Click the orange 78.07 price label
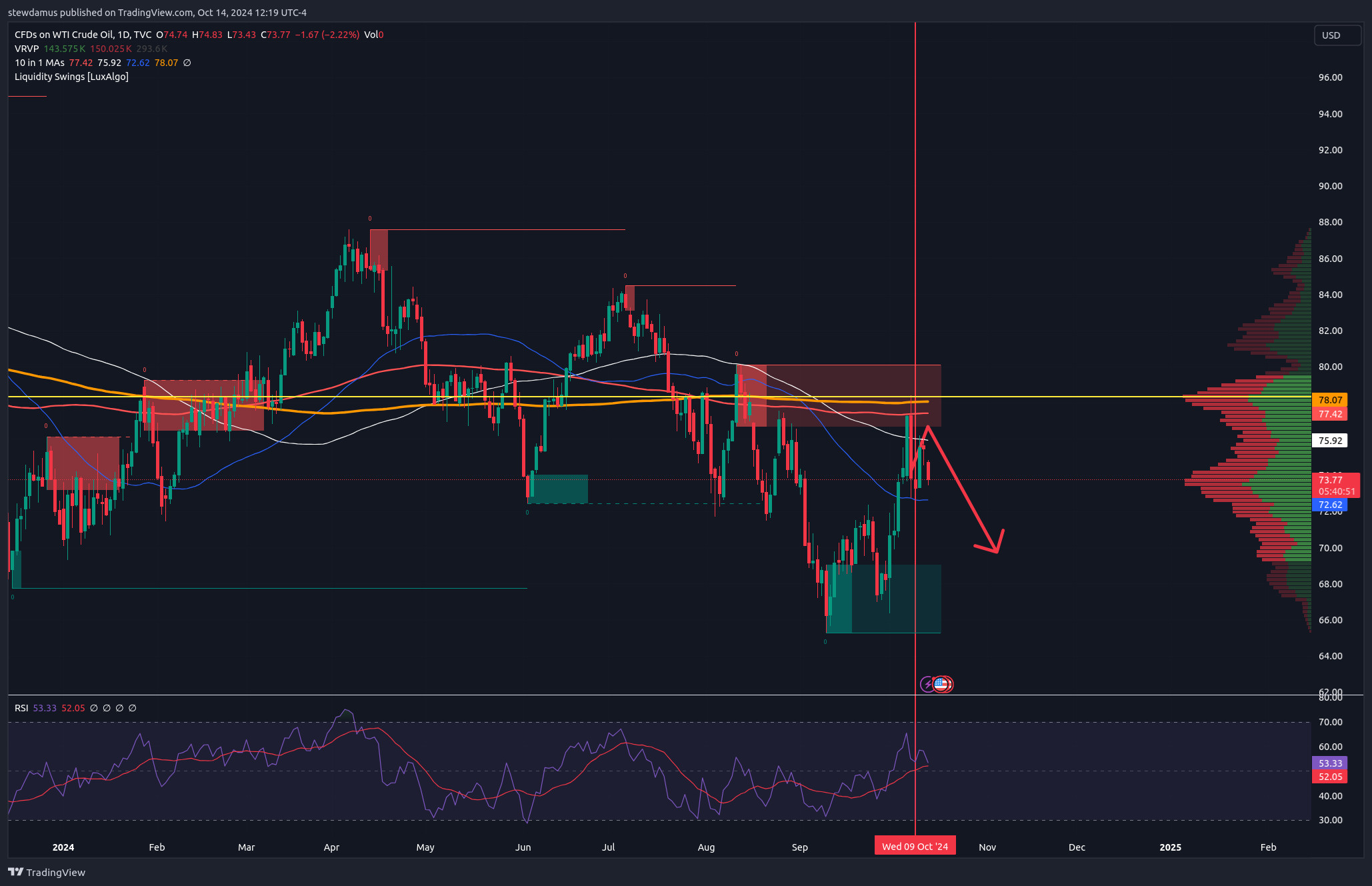Viewport: 1372px width, 886px height. click(x=1329, y=400)
